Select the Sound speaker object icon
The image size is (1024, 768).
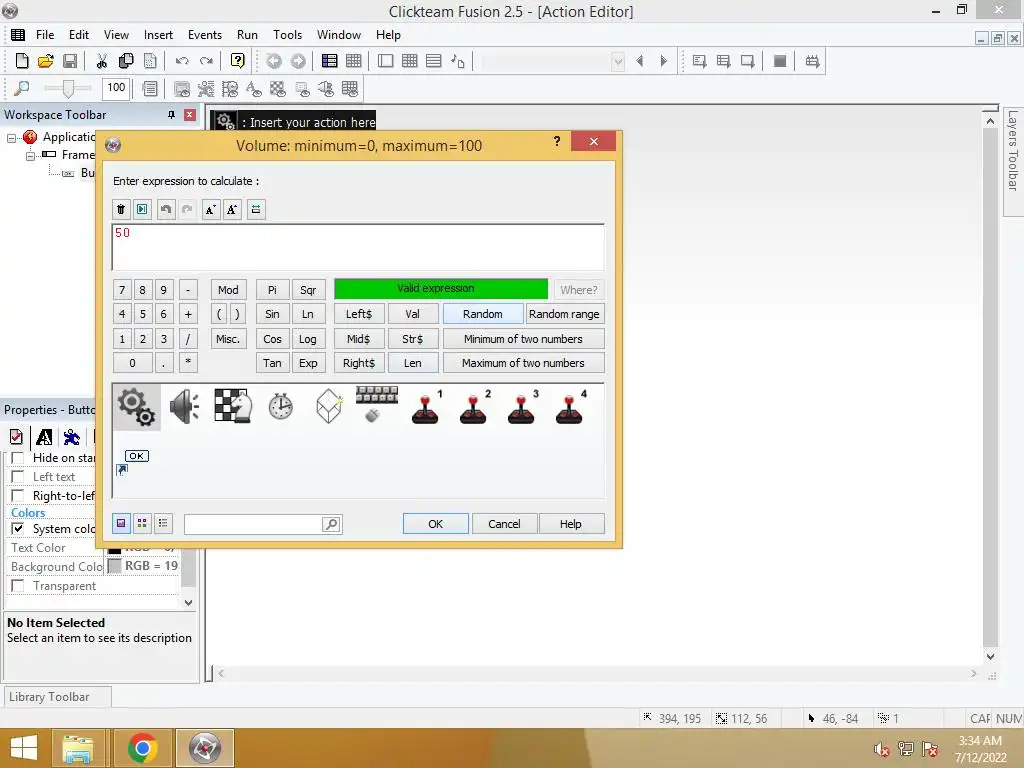[x=185, y=407]
